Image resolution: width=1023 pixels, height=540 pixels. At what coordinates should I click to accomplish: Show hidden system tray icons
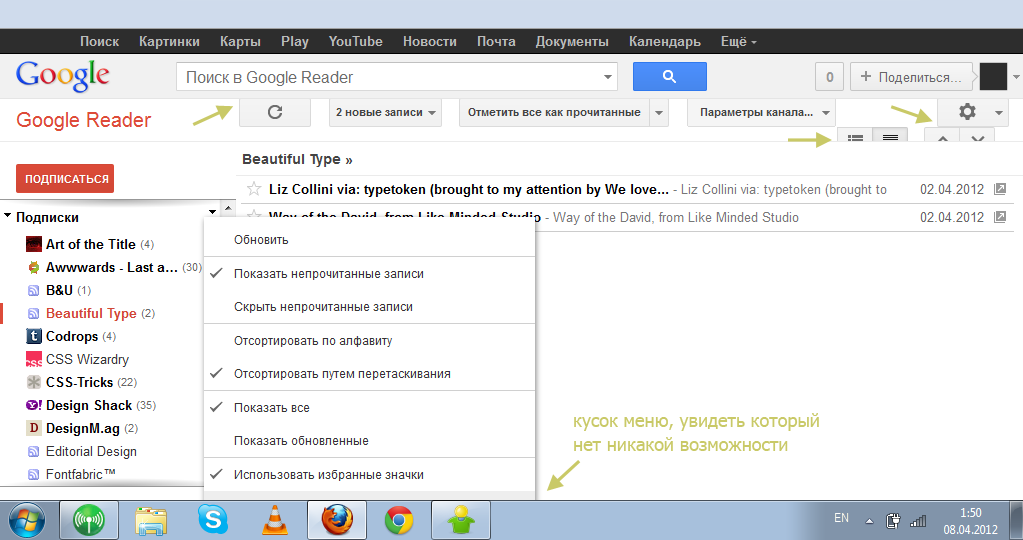pyautogui.click(x=869, y=521)
